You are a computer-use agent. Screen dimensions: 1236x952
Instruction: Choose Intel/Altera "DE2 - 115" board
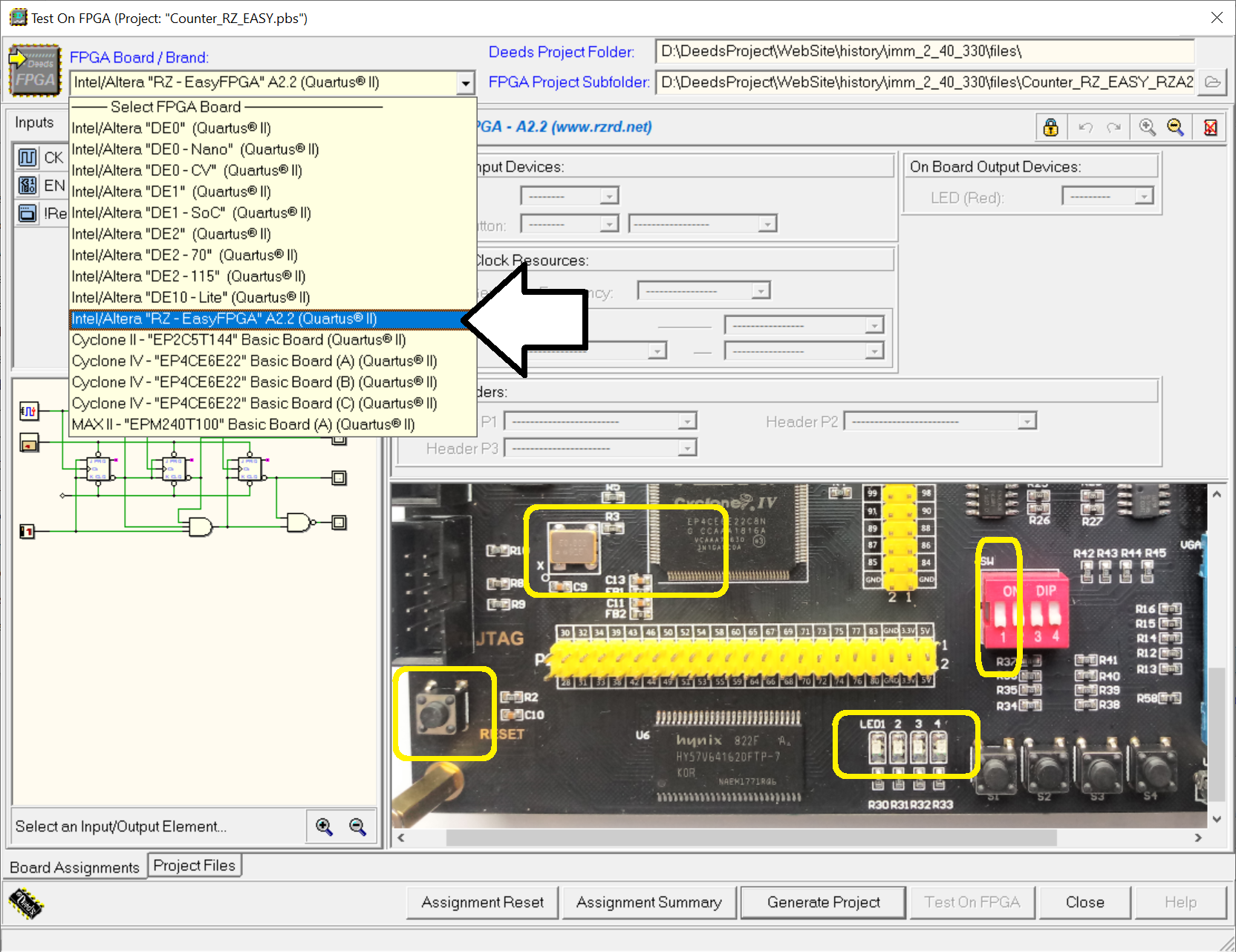coord(273,276)
